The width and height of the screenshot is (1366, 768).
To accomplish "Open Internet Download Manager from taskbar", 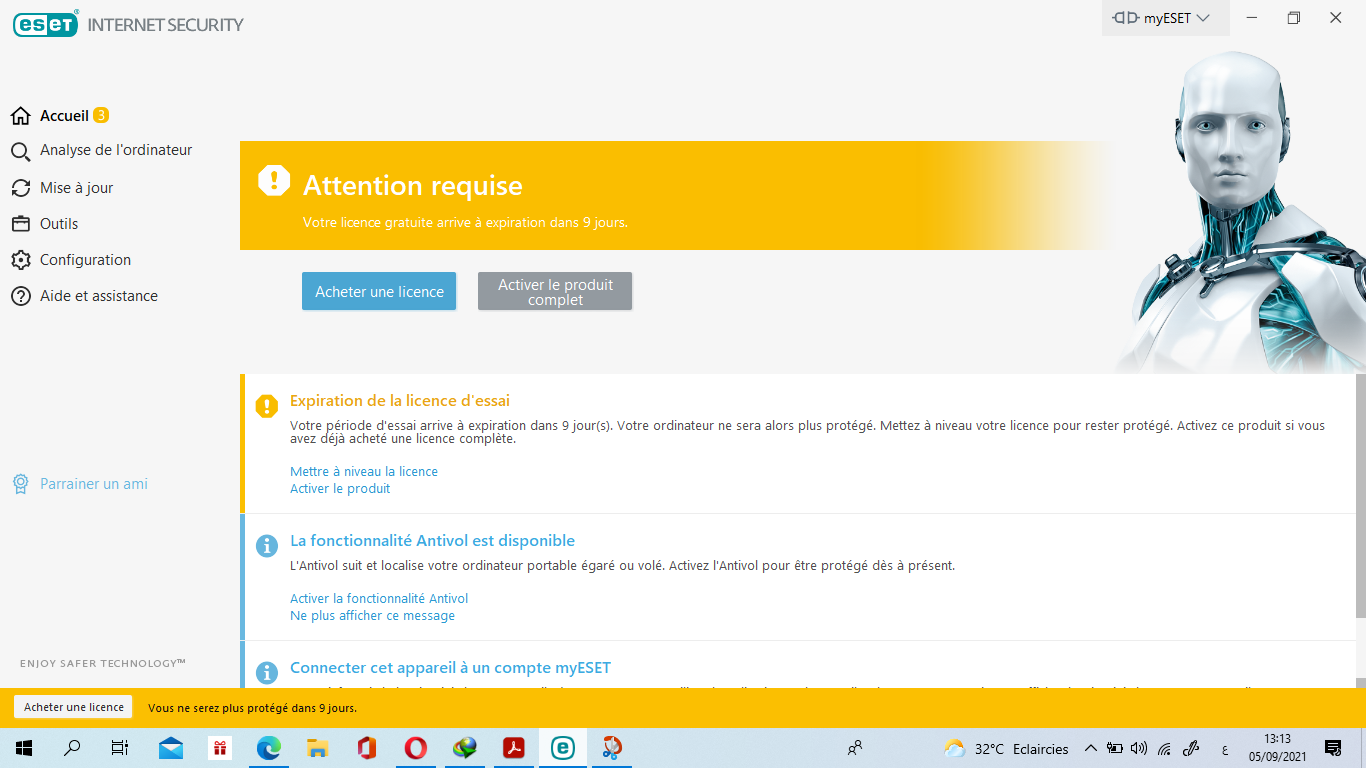I will (x=465, y=748).
